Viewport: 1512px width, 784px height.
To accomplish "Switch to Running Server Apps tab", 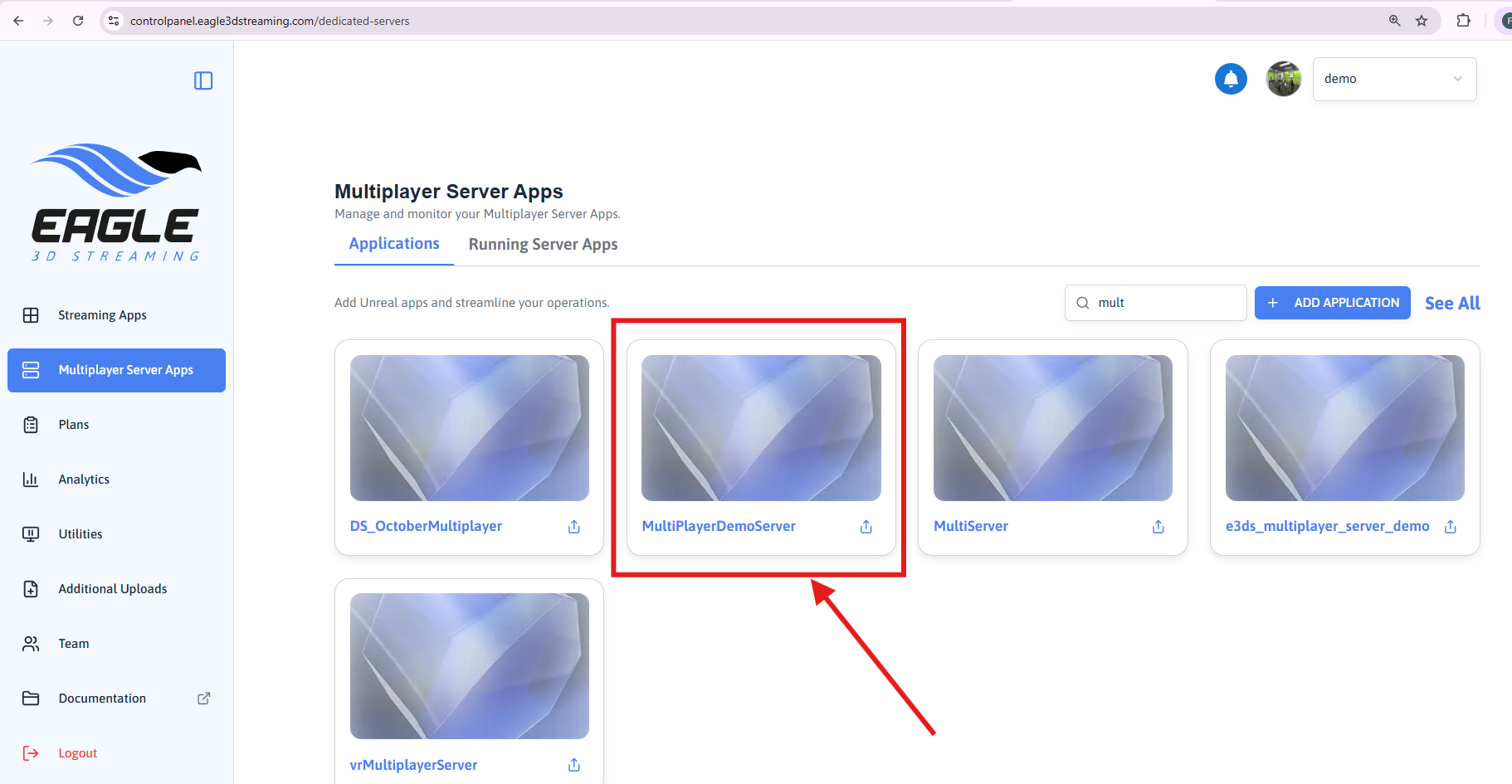I will coord(543,245).
